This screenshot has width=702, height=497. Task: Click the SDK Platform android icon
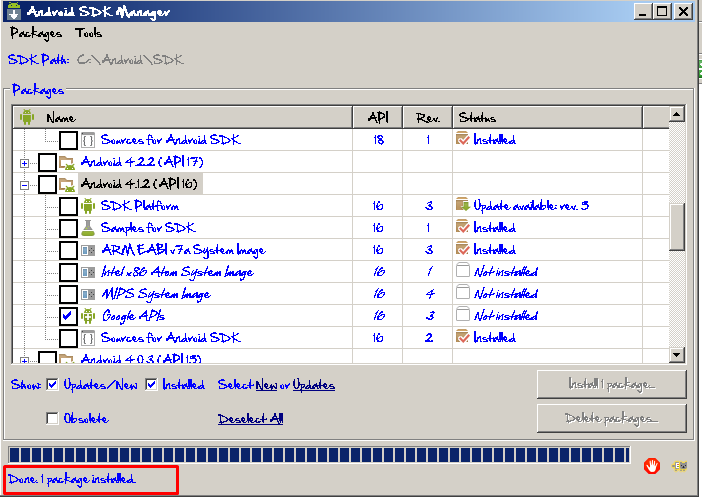click(88, 206)
